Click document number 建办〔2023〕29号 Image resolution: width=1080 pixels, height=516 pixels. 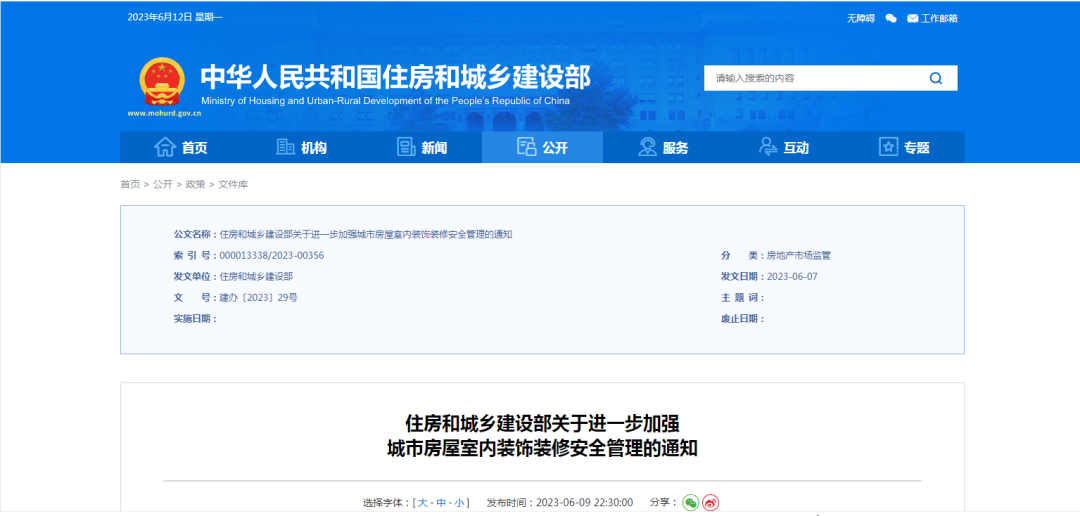(258, 298)
